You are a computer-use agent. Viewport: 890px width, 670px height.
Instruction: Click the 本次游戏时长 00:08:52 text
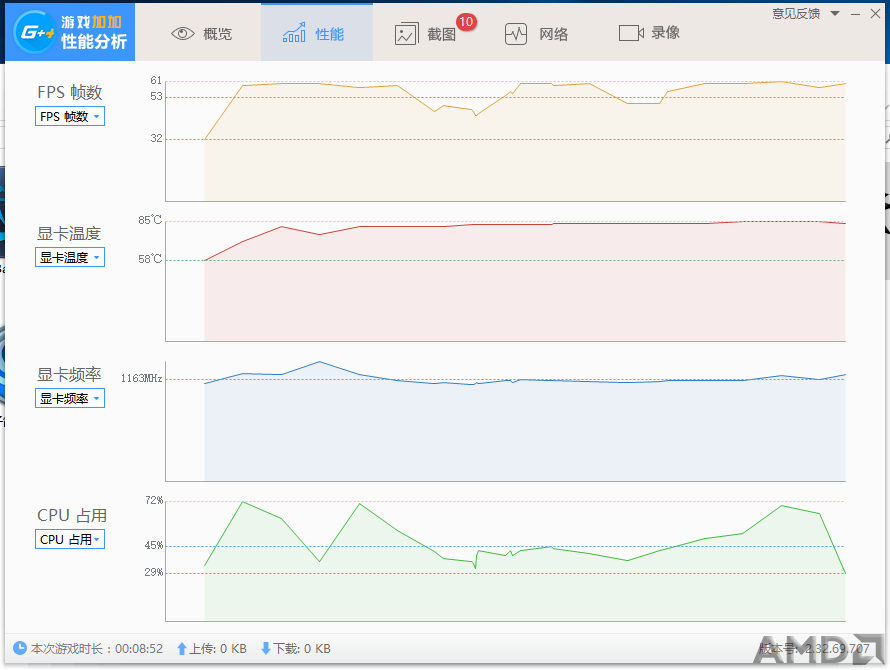coord(97,648)
